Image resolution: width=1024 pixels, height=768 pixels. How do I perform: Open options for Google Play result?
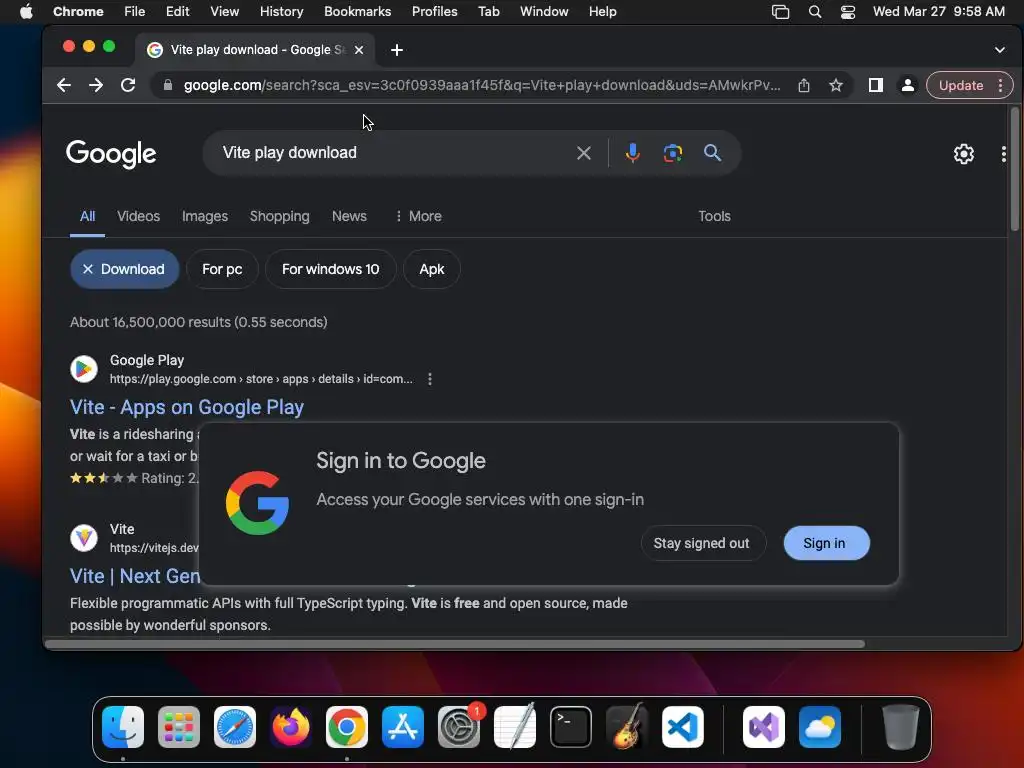click(x=430, y=379)
